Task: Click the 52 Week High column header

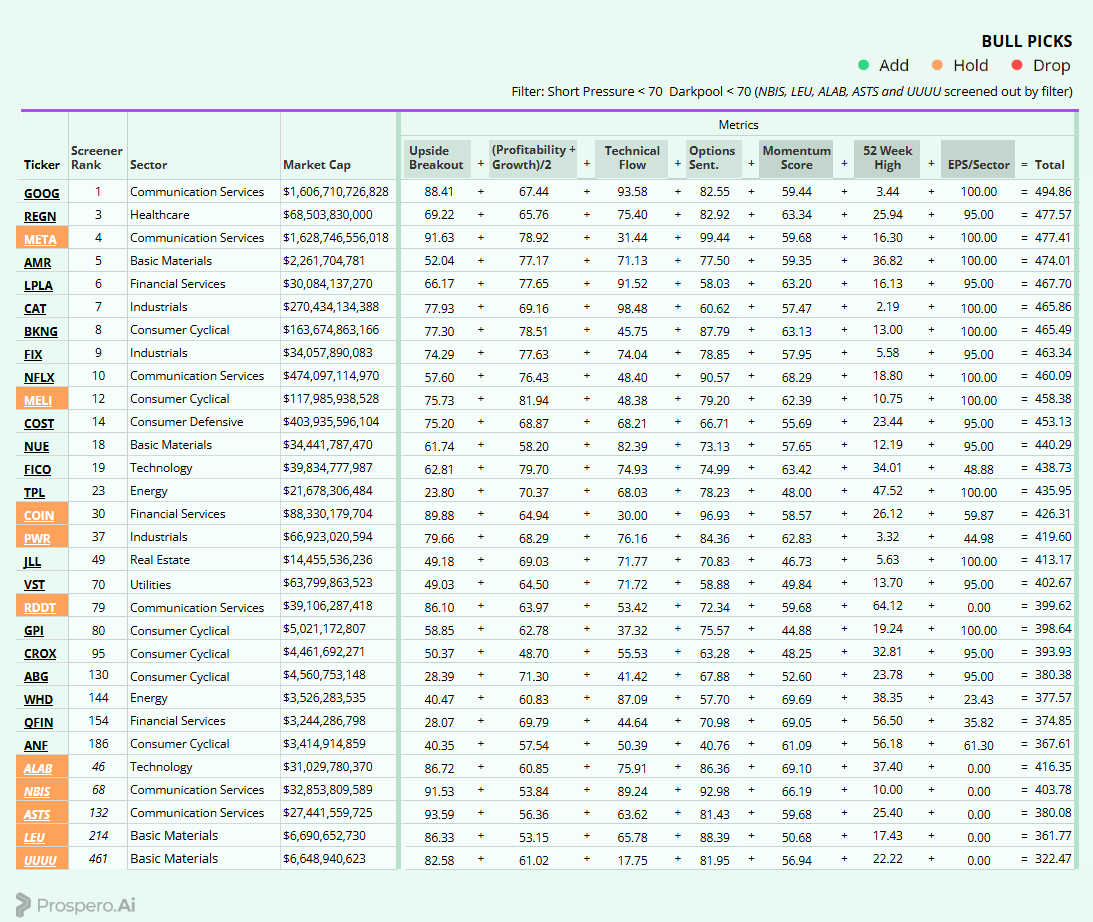Action: point(887,158)
